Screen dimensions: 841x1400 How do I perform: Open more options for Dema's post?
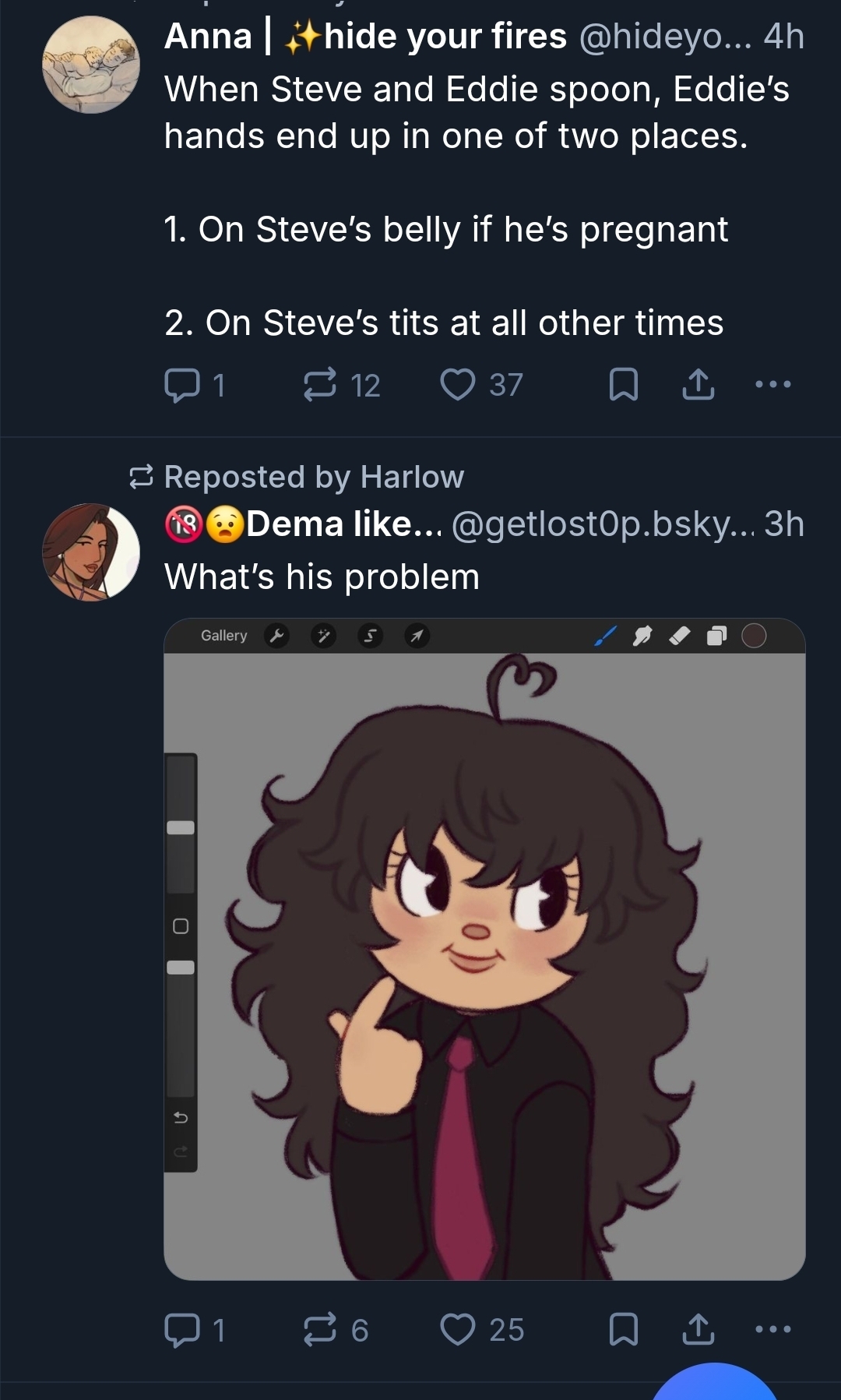point(773,1329)
